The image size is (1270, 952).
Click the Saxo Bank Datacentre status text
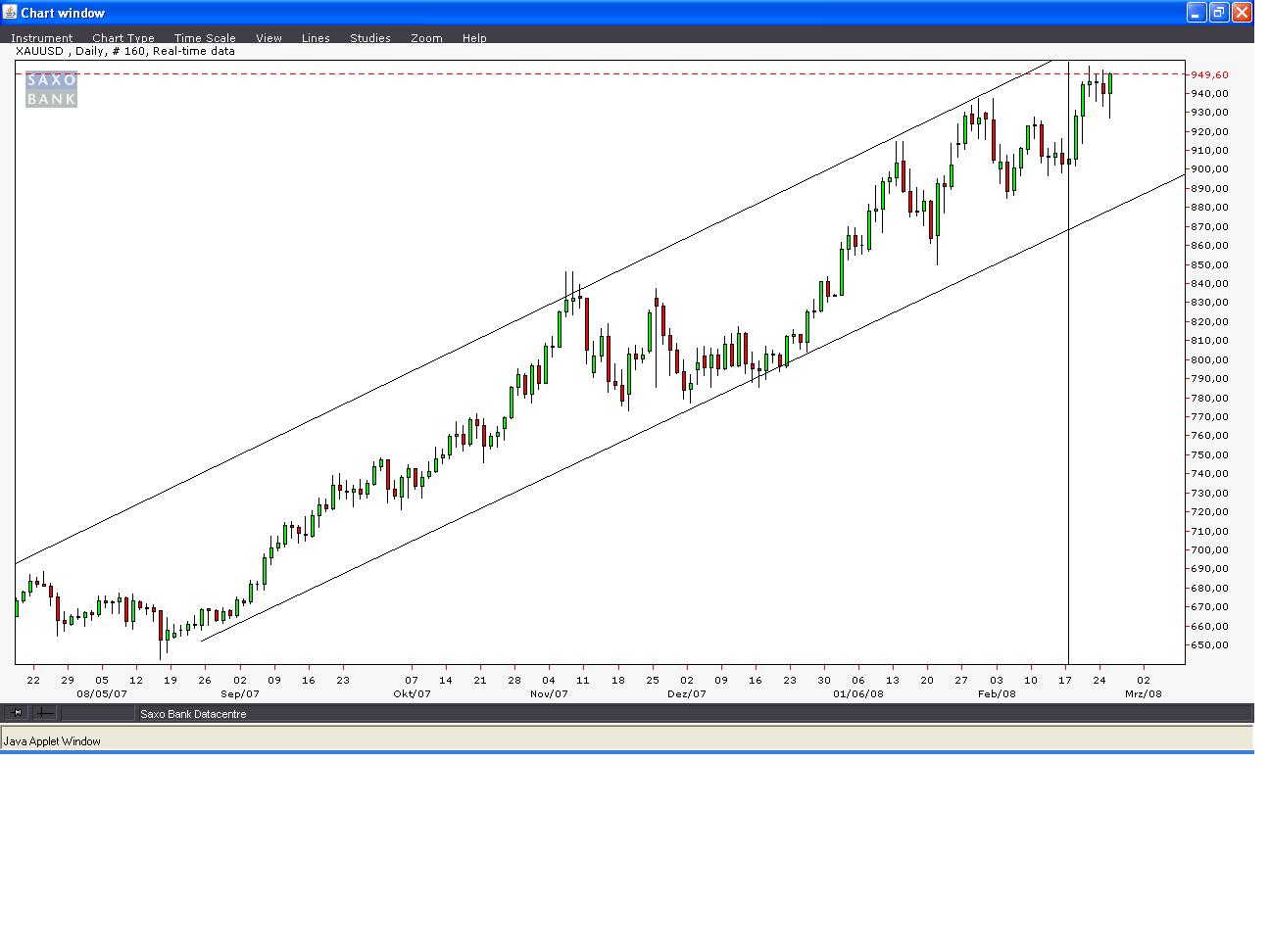[x=193, y=714]
